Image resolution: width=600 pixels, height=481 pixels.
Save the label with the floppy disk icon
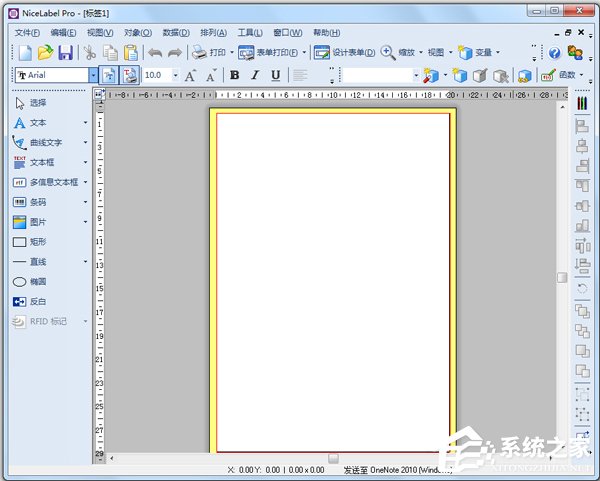pos(65,52)
